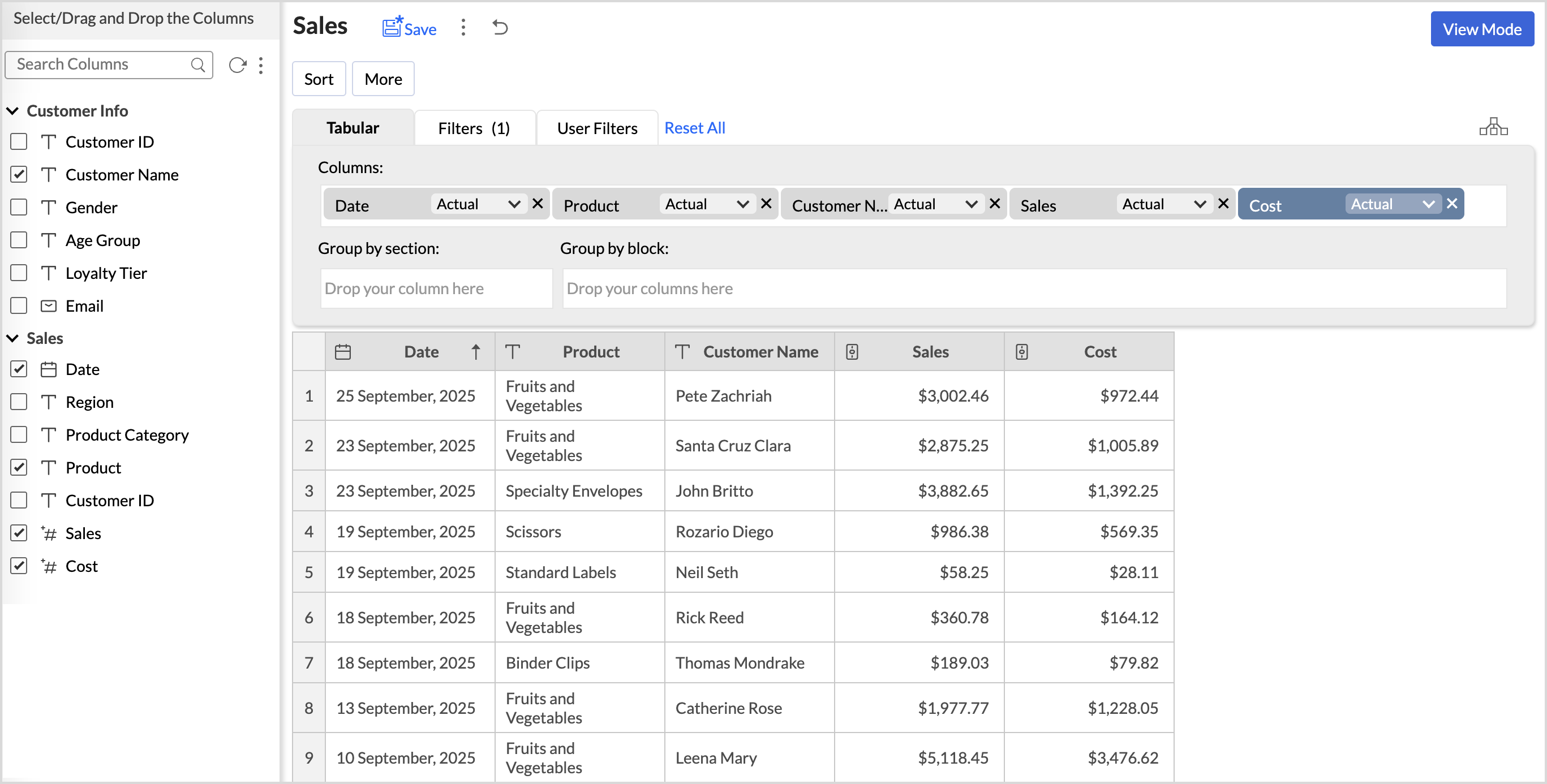1547x784 pixels.
Task: Open the Actual dropdown for the Sales column
Action: point(1164,204)
